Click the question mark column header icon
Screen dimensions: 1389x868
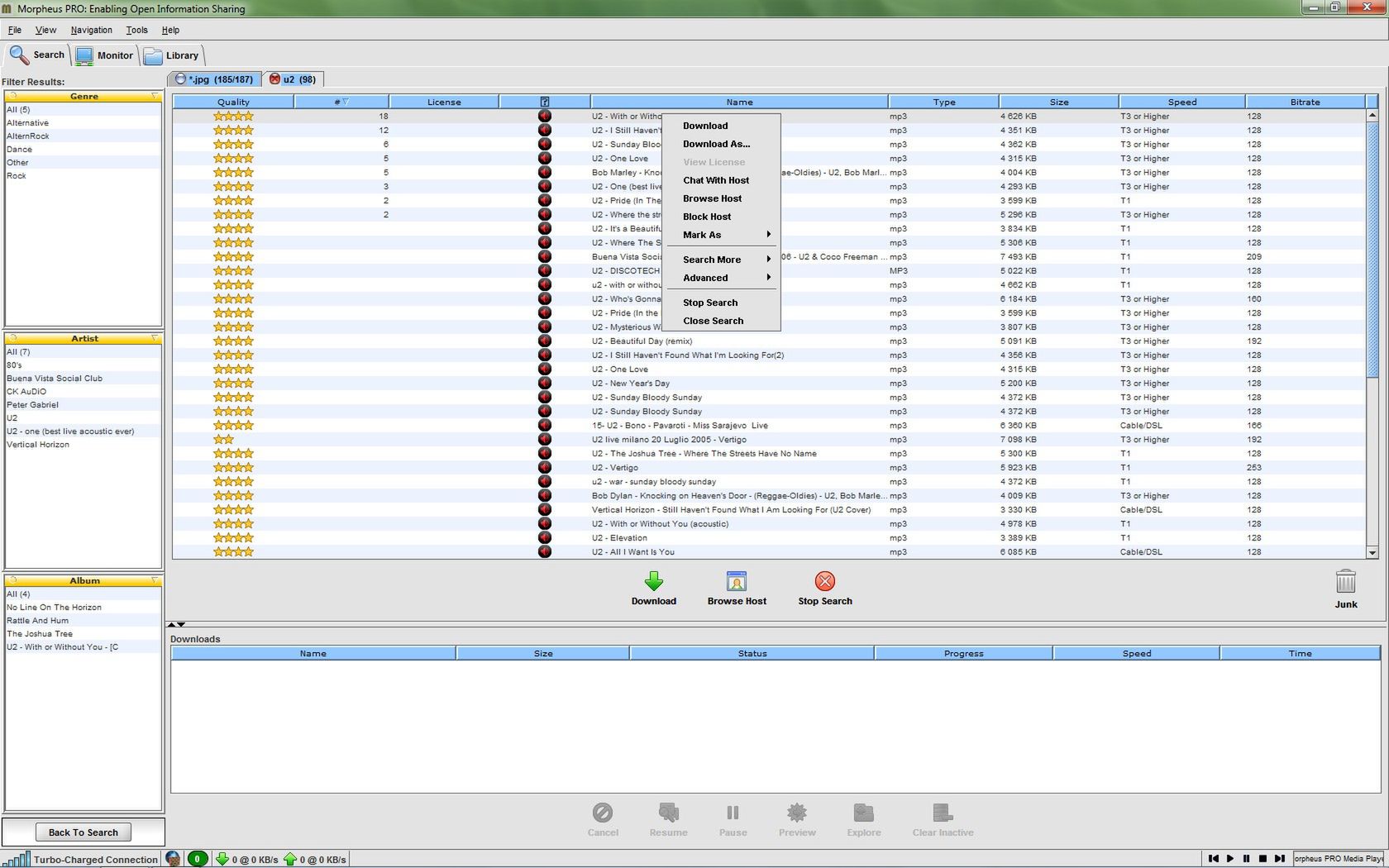(x=544, y=102)
